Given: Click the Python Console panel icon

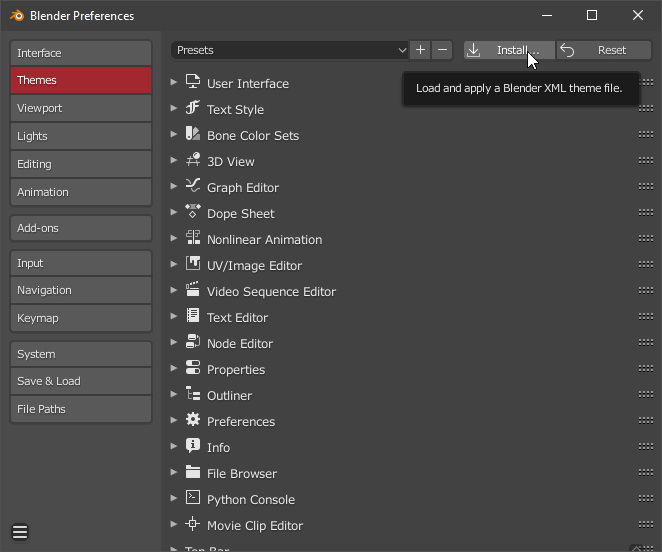Looking at the screenshot, I should [x=193, y=498].
